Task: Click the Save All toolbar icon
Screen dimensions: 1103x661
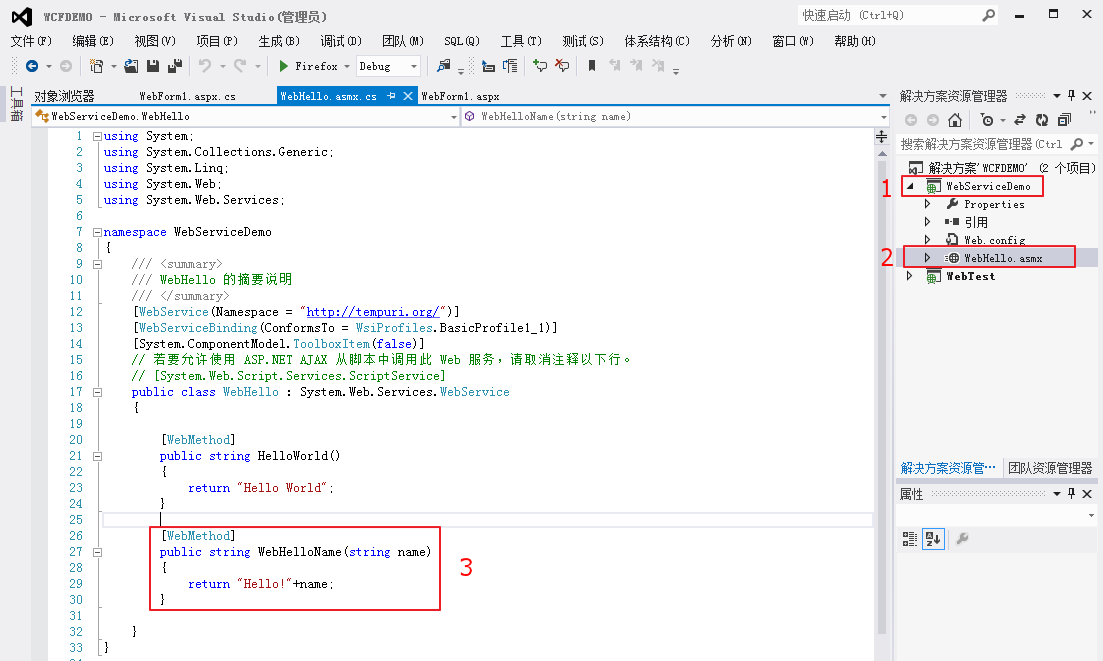Action: [174, 66]
